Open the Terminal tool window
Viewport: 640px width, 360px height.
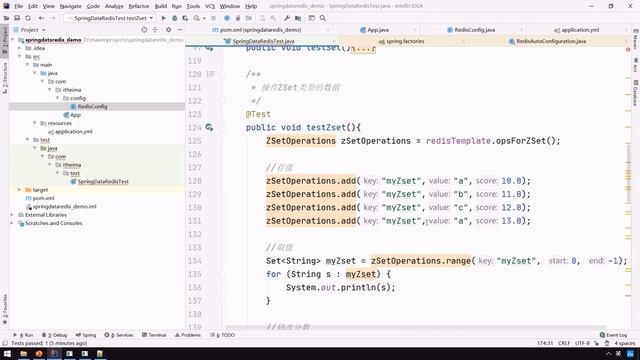154,335
